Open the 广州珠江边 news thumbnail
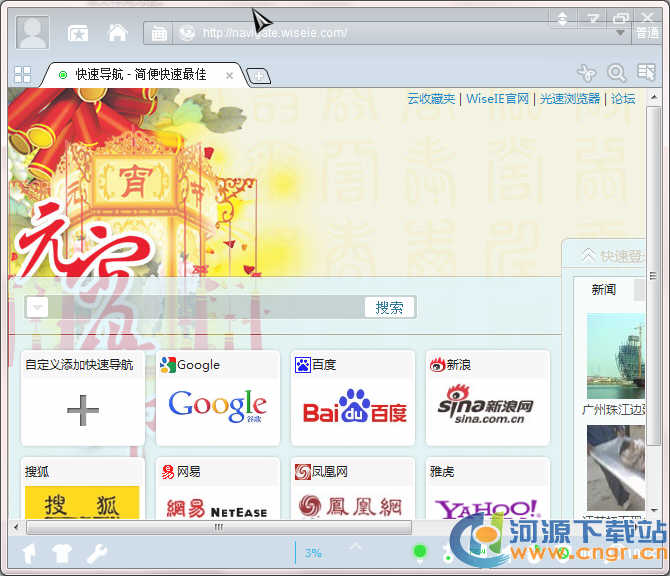This screenshot has width=670, height=576. click(616, 356)
